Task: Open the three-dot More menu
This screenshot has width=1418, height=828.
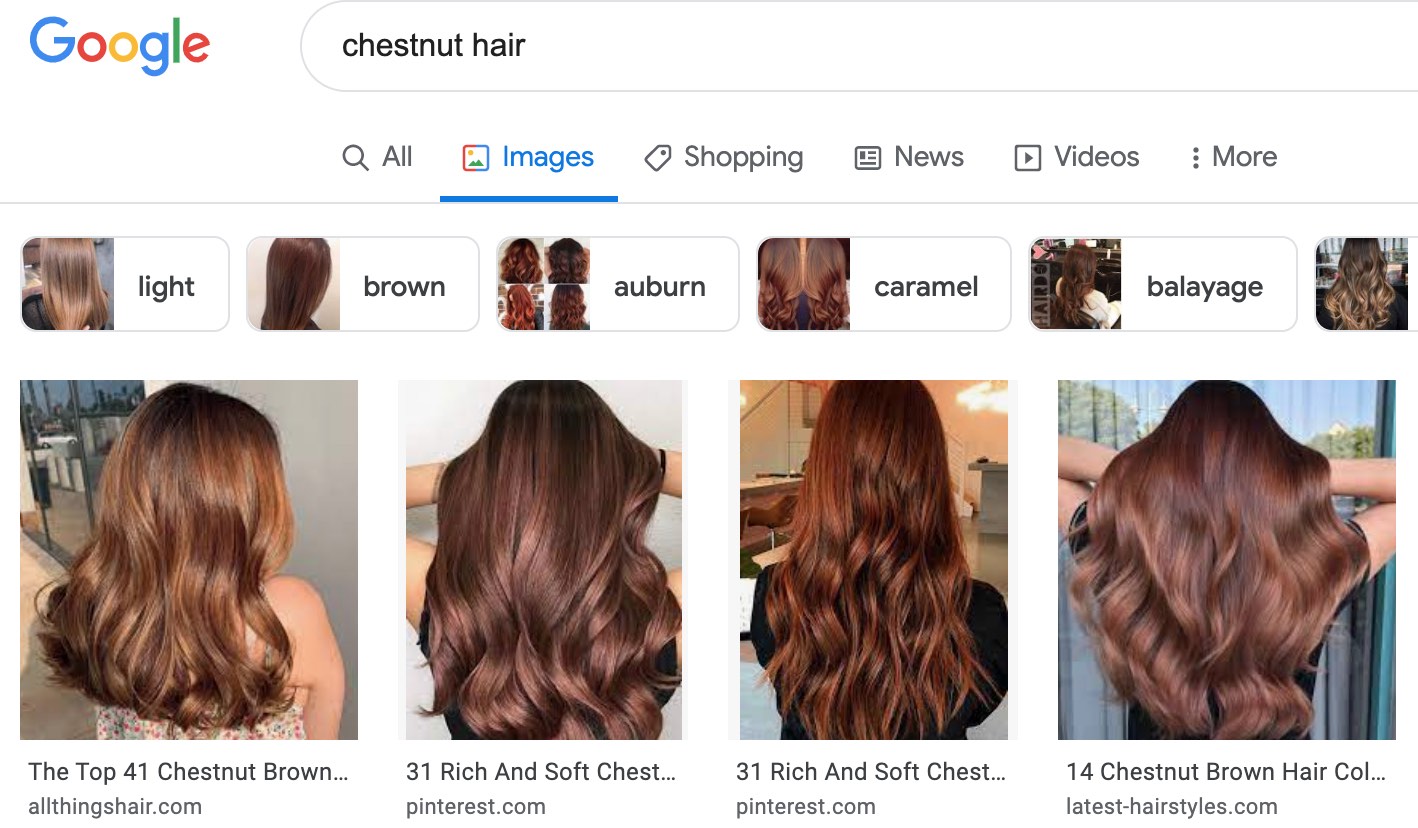Action: [x=1233, y=157]
